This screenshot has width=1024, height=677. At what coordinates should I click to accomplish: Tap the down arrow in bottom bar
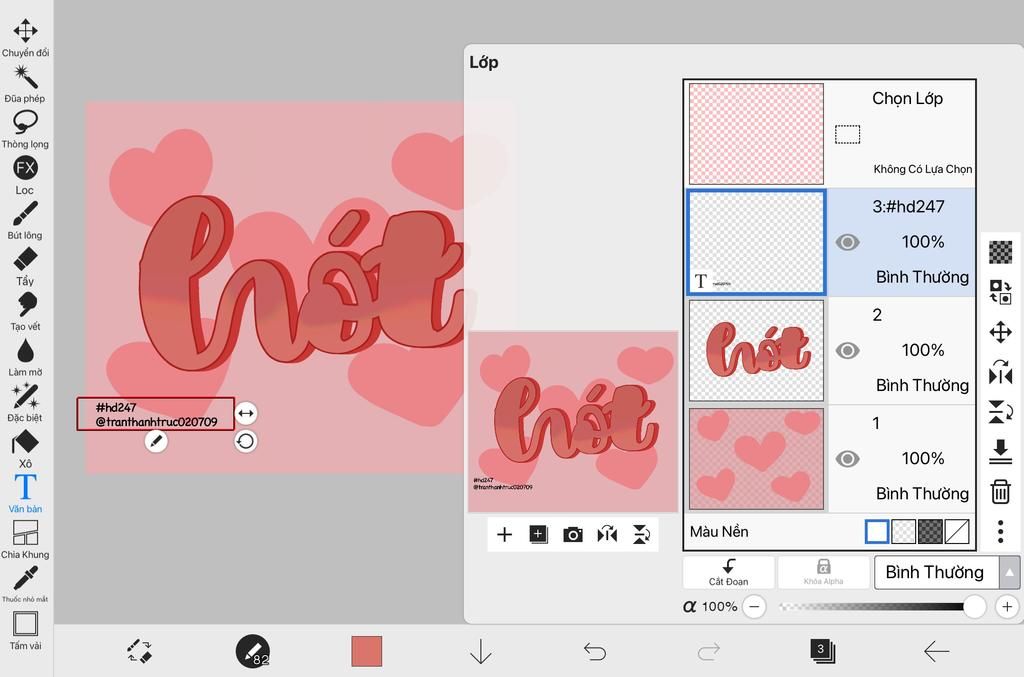tap(481, 652)
